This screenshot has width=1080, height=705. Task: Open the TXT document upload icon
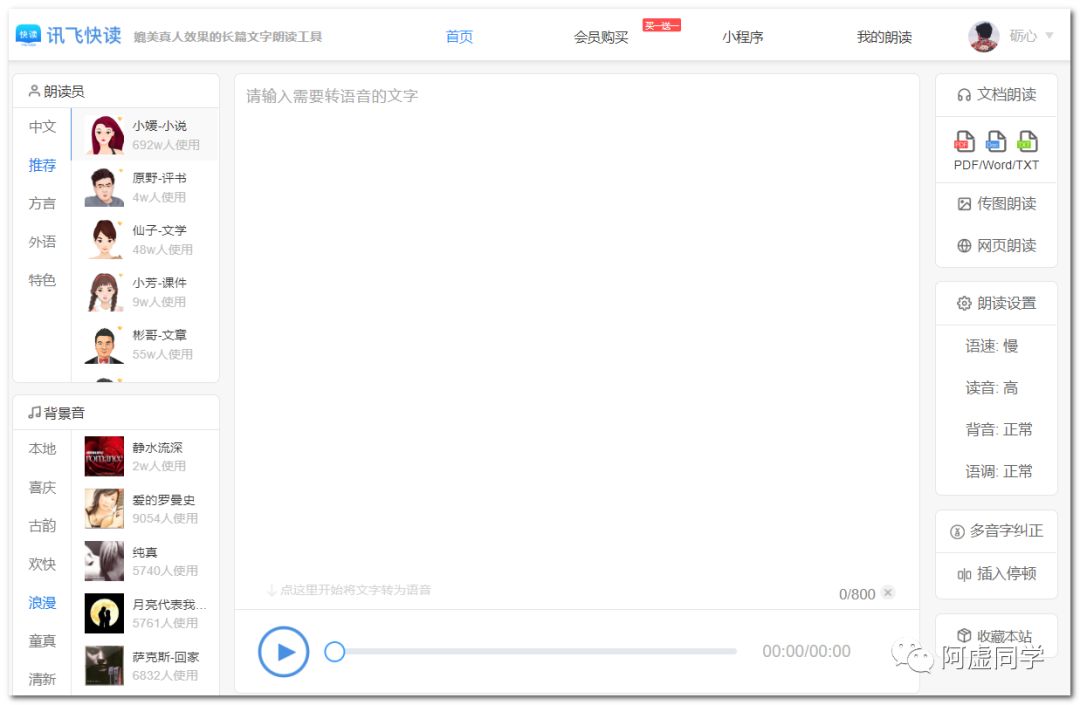(1028, 141)
